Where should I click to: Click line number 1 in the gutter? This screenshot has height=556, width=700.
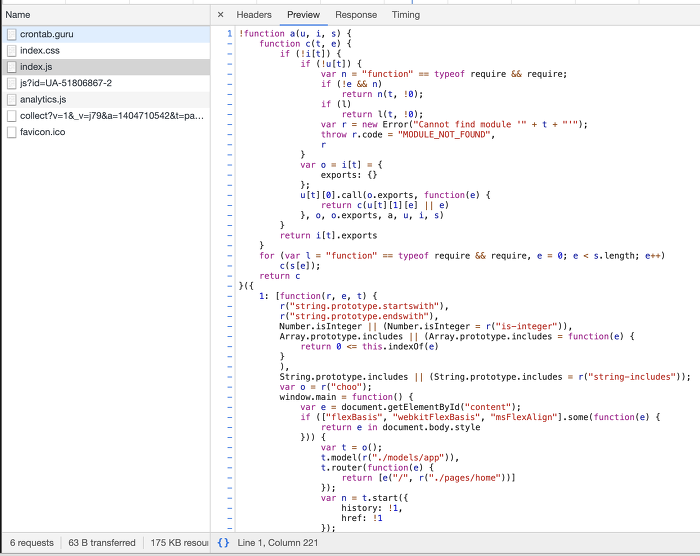tap(229, 33)
